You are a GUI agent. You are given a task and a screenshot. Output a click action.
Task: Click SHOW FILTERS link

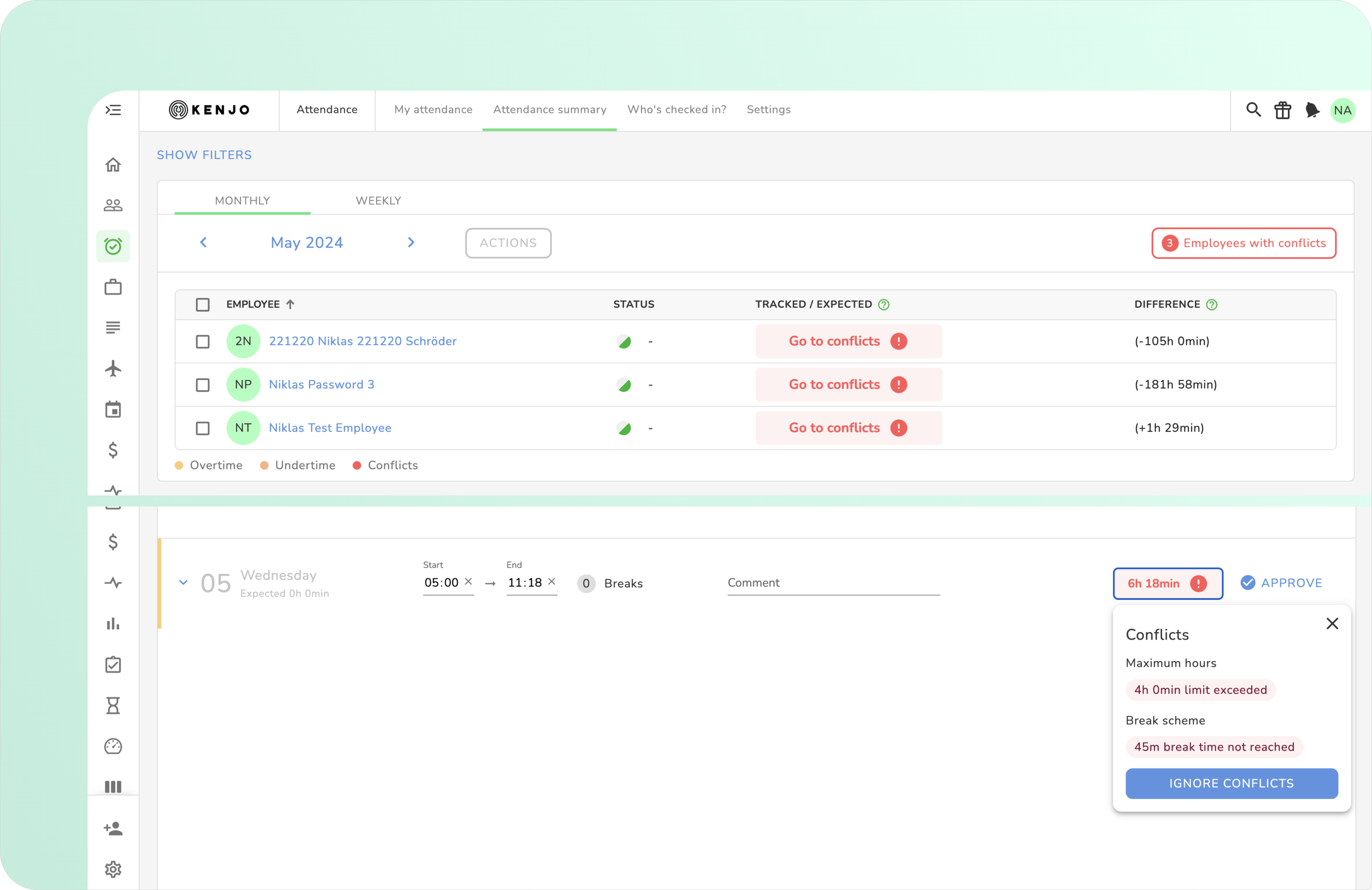[204, 154]
